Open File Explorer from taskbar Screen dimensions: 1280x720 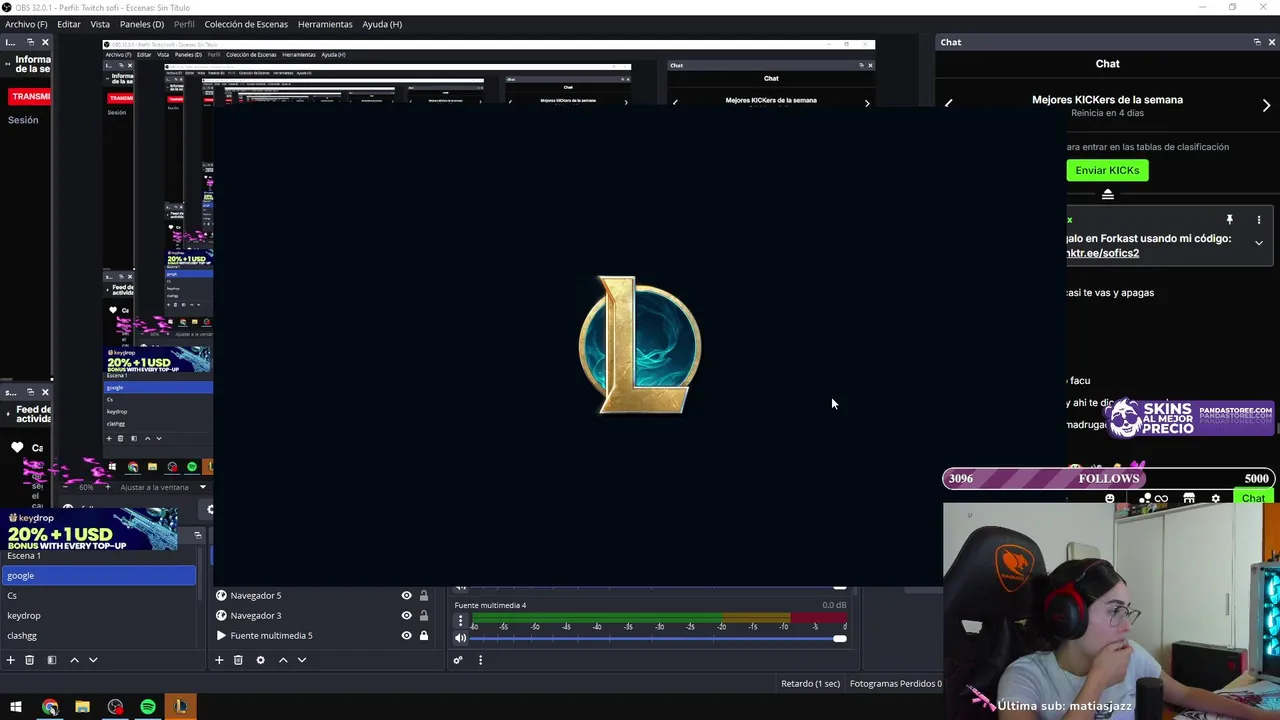tap(83, 707)
